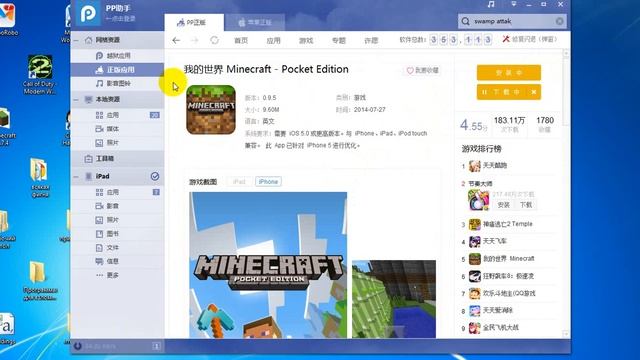
Task: Open the Minecraft Pocket Edition title screenshot
Action: [268, 265]
